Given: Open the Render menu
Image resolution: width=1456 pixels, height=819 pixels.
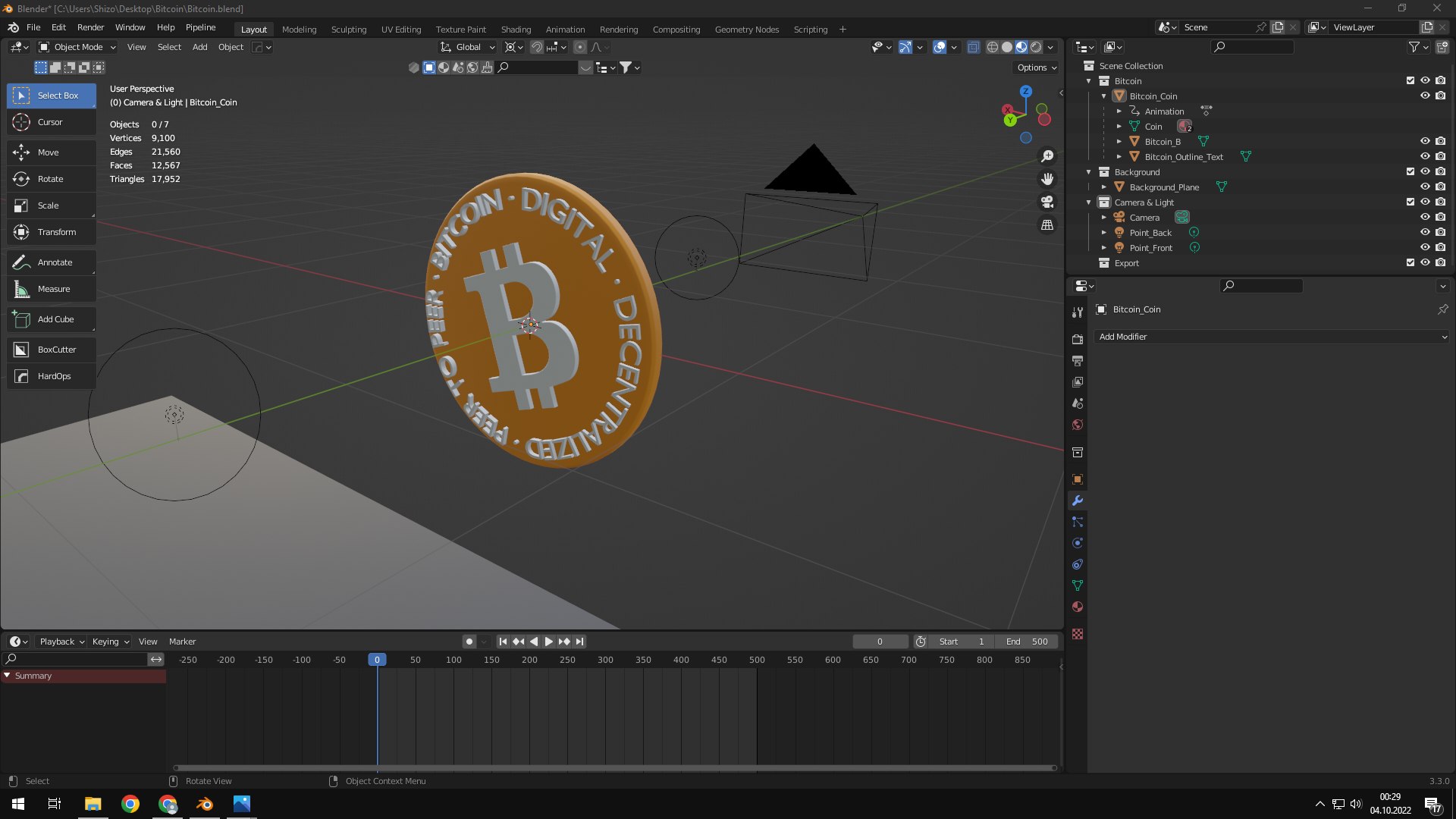Looking at the screenshot, I should pyautogui.click(x=90, y=27).
